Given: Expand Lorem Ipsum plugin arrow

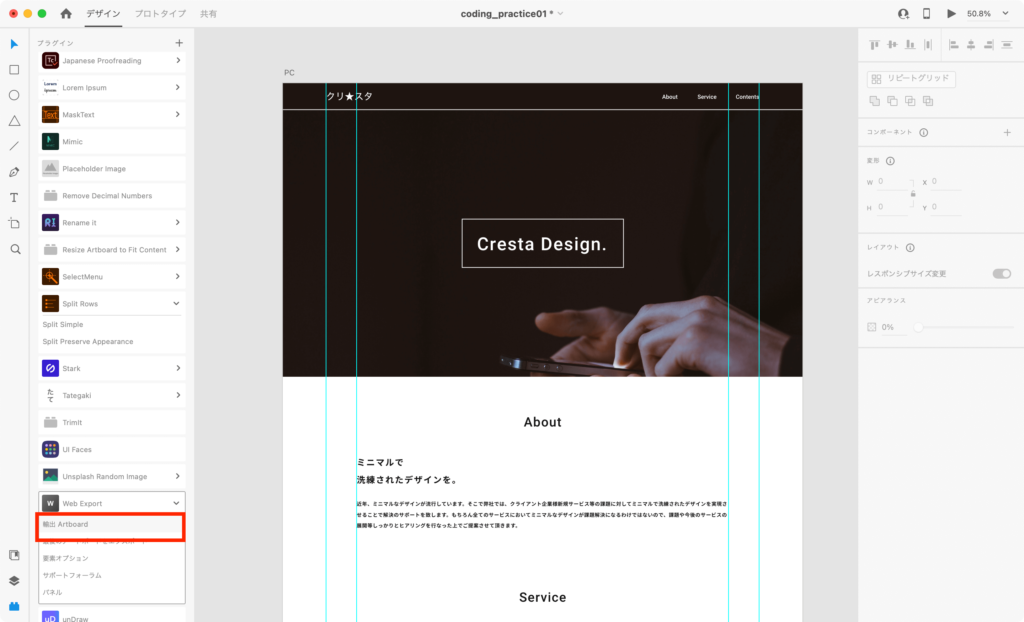Looking at the screenshot, I should coord(178,87).
